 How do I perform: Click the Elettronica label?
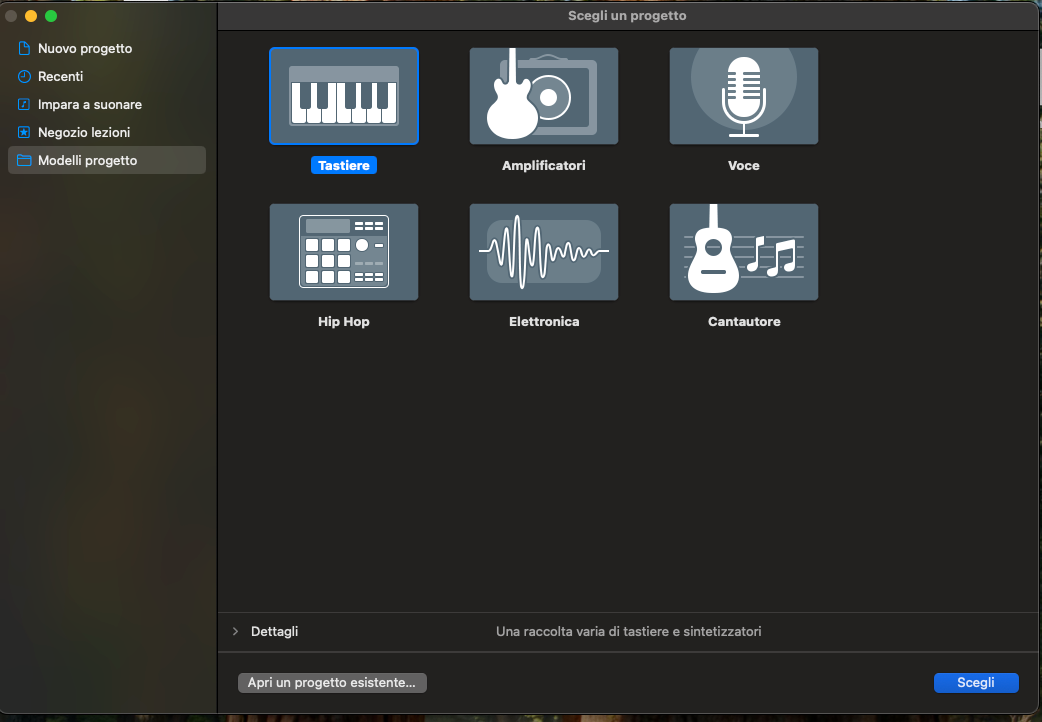tap(544, 322)
